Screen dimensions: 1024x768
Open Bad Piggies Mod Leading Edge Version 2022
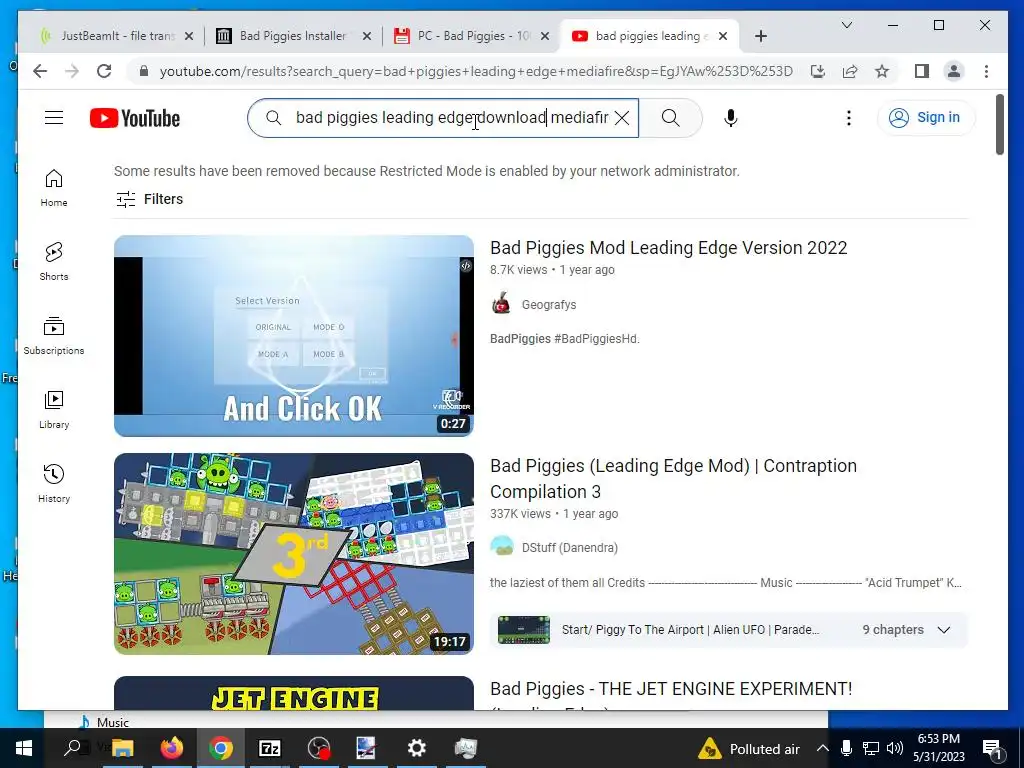668,248
